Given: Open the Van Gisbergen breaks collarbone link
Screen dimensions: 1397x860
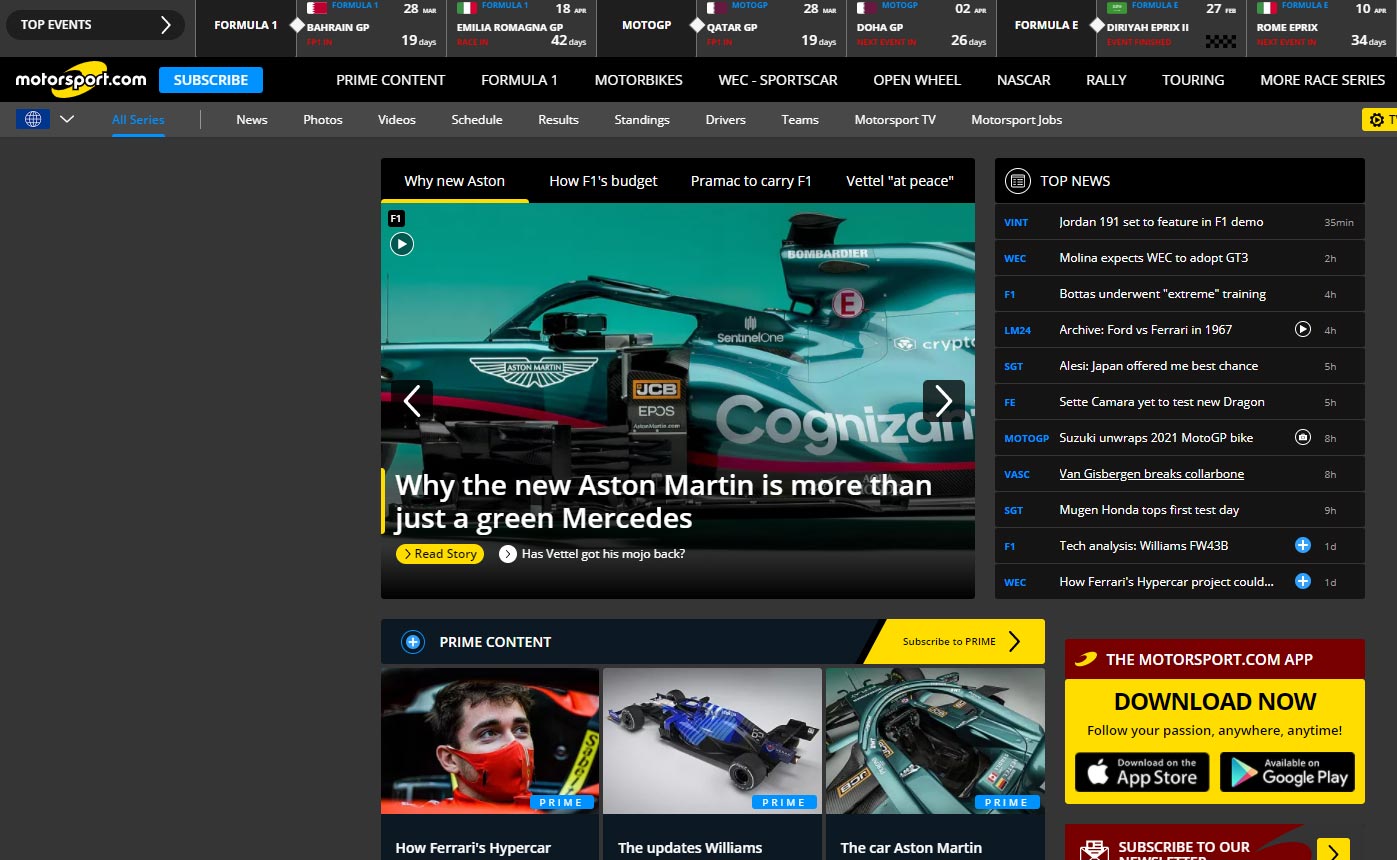Looking at the screenshot, I should point(1151,473).
